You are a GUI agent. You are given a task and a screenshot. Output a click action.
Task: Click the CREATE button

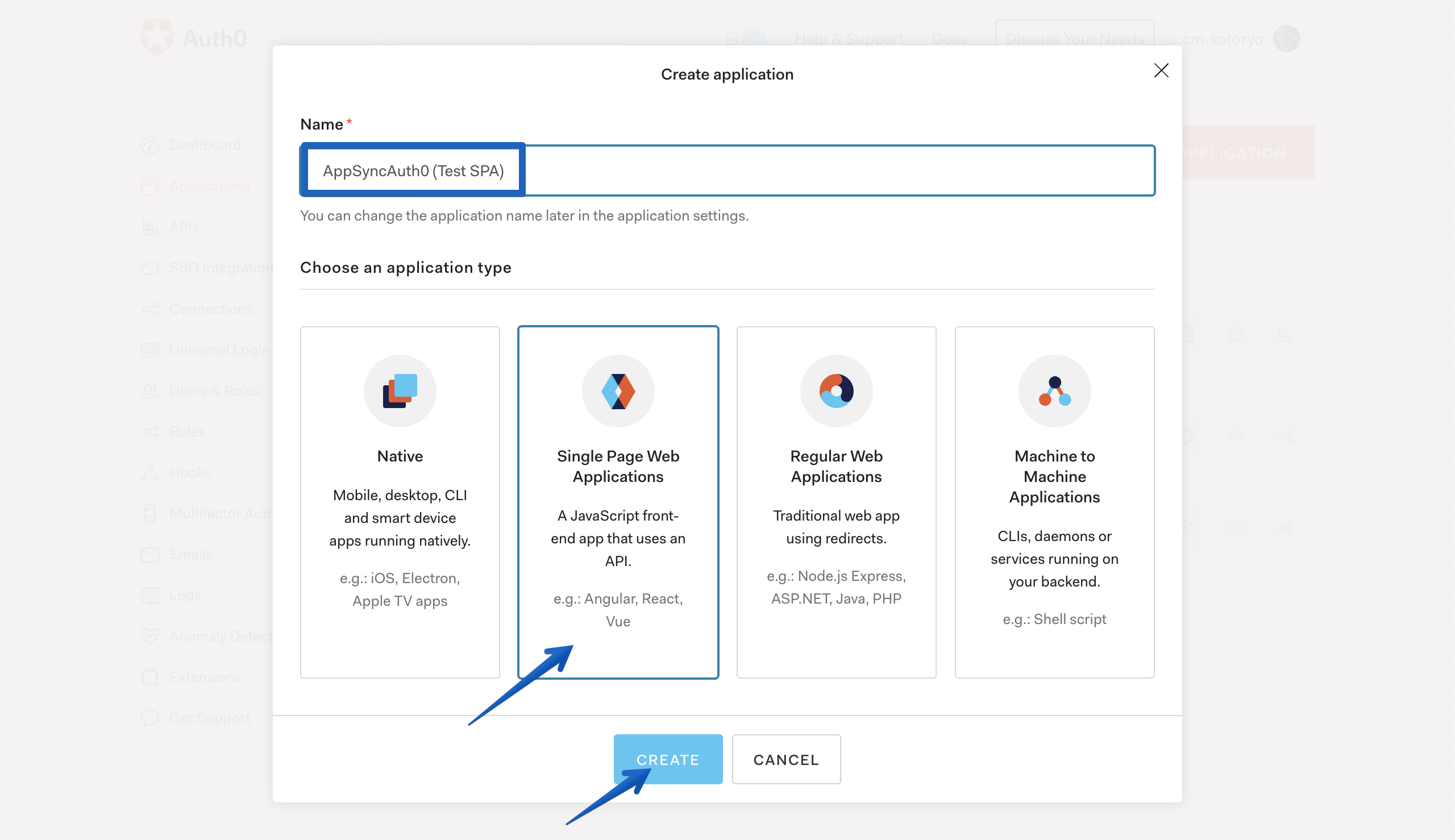[x=667, y=759]
